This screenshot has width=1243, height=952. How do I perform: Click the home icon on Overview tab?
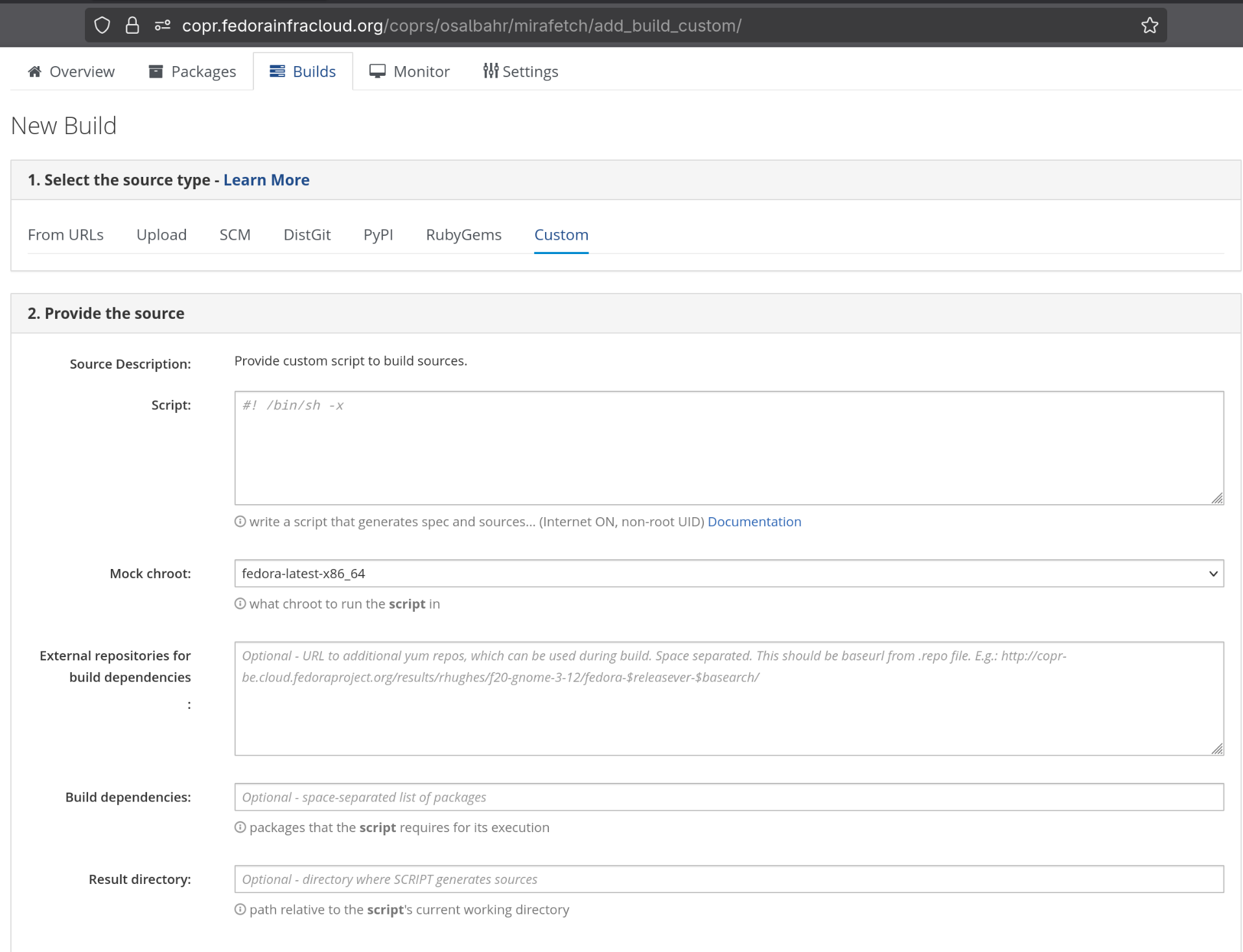pyautogui.click(x=34, y=71)
